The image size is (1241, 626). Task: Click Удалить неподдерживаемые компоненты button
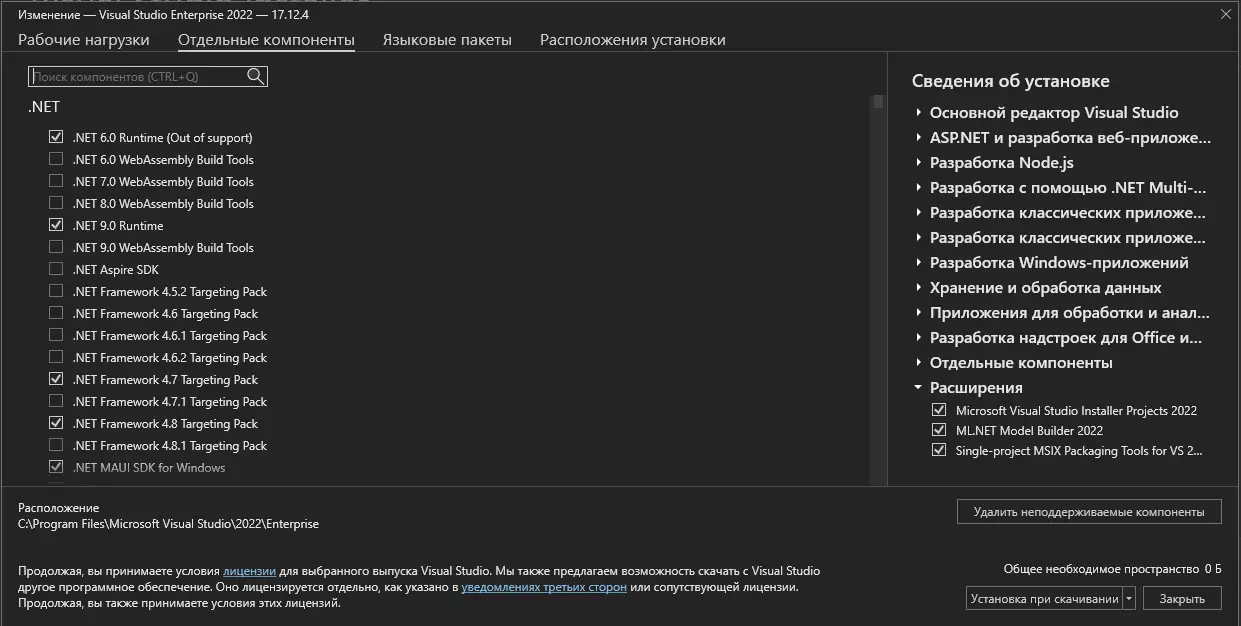(1088, 512)
